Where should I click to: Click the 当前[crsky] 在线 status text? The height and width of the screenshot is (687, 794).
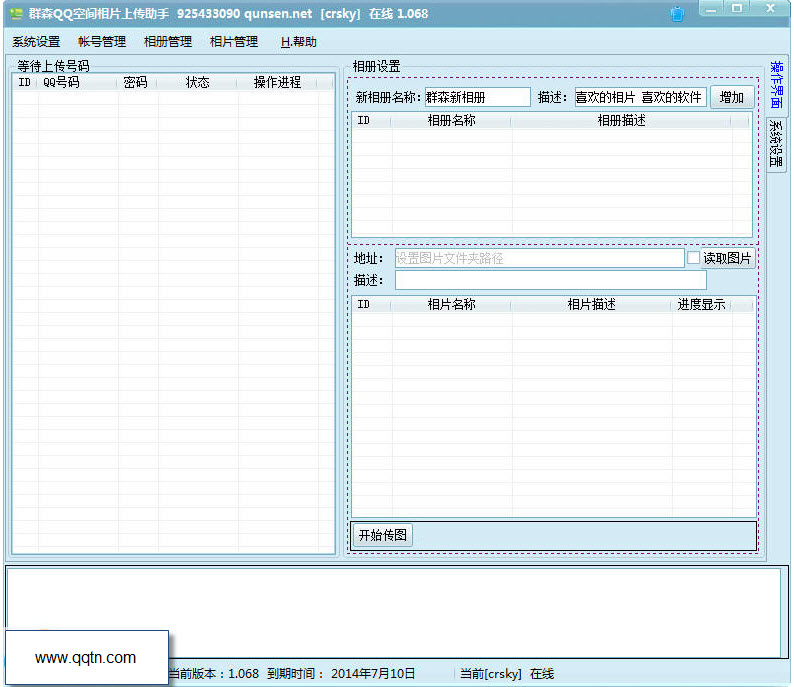coord(507,673)
